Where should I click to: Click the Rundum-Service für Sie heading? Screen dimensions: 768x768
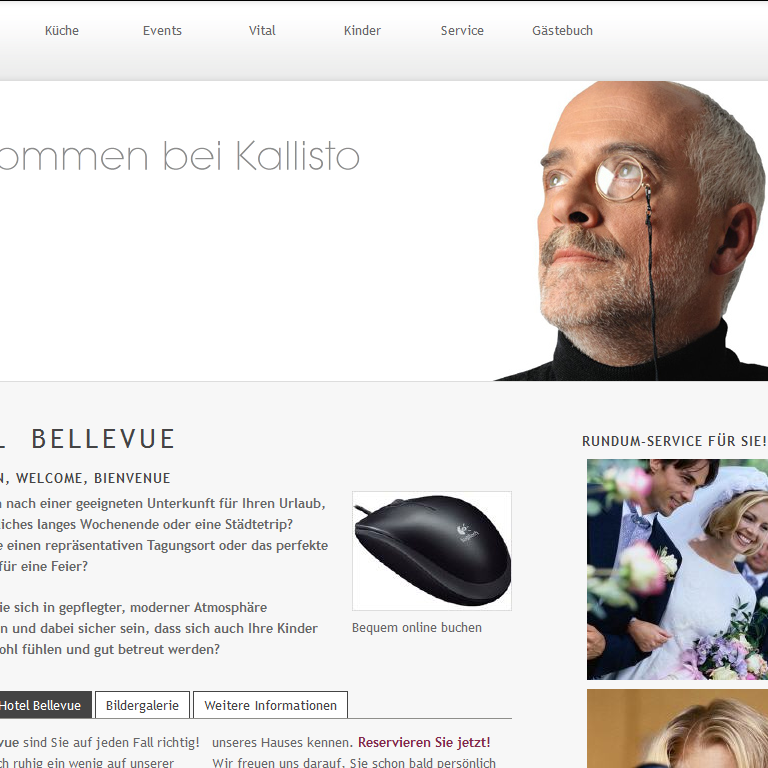coord(674,441)
